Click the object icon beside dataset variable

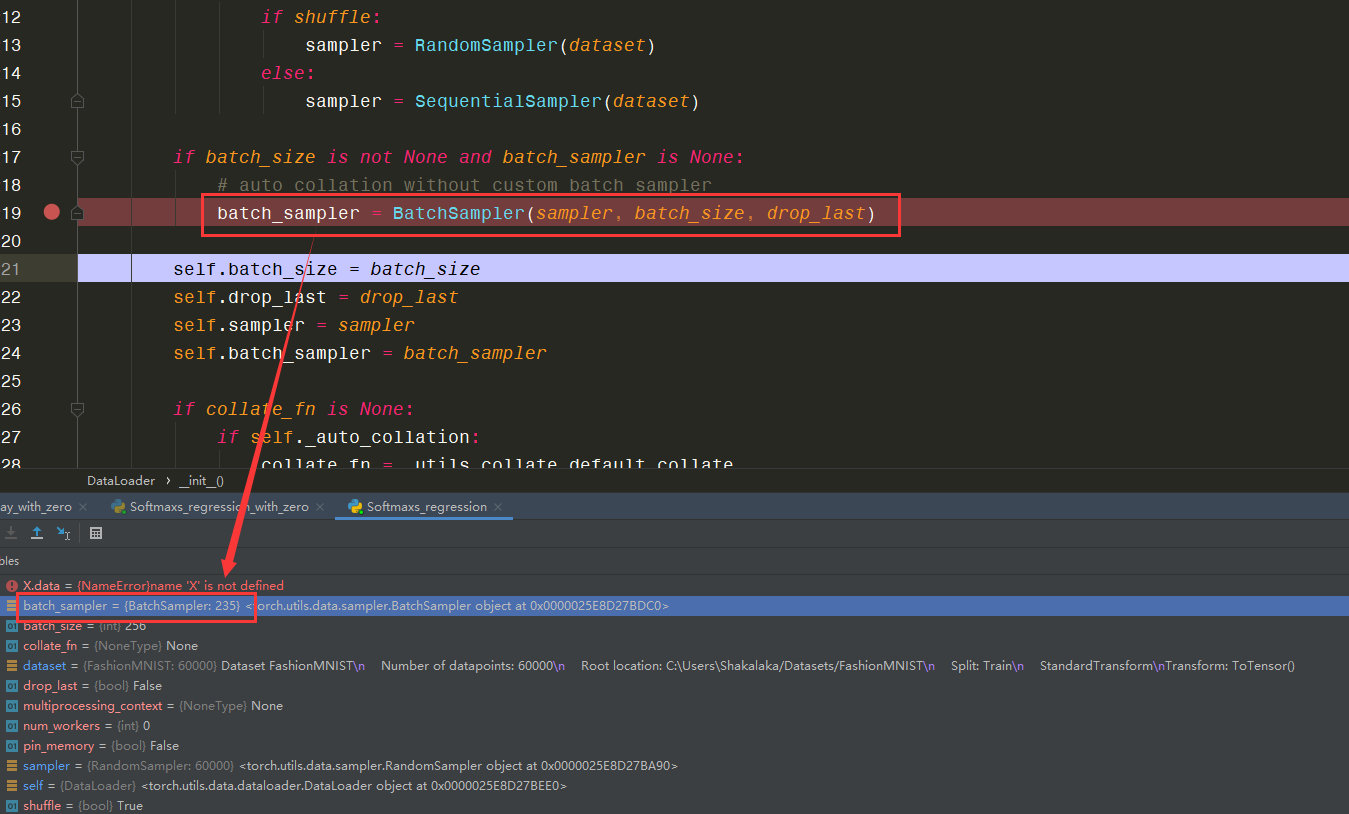tap(12, 666)
